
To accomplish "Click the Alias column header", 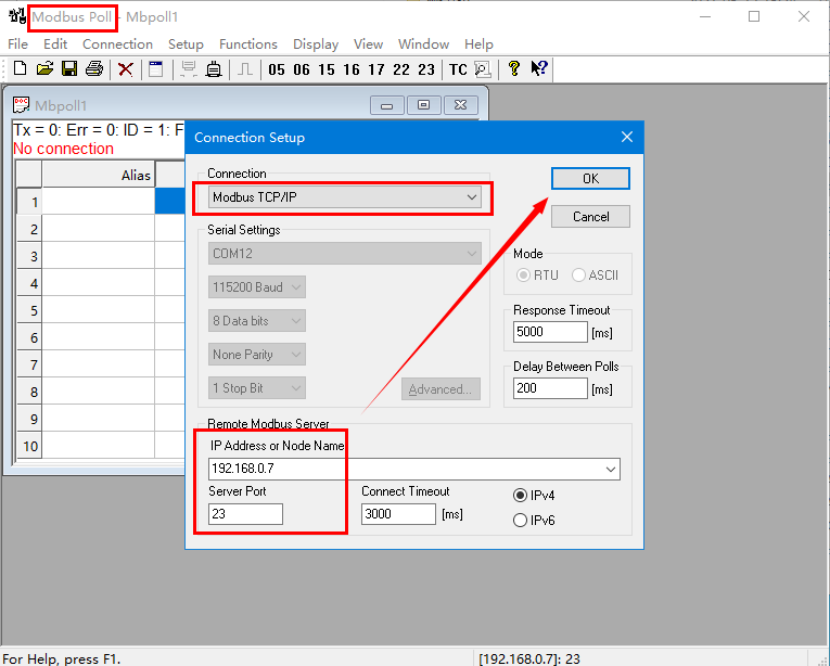I will pos(98,175).
